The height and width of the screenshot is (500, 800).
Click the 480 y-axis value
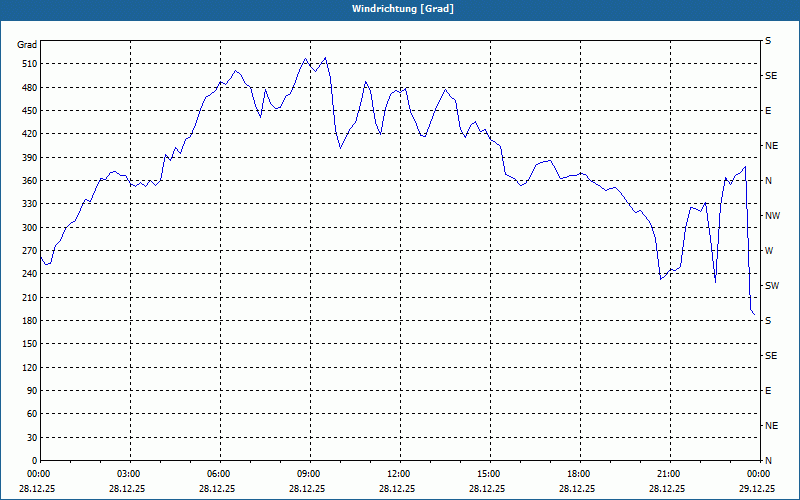(x=30, y=88)
